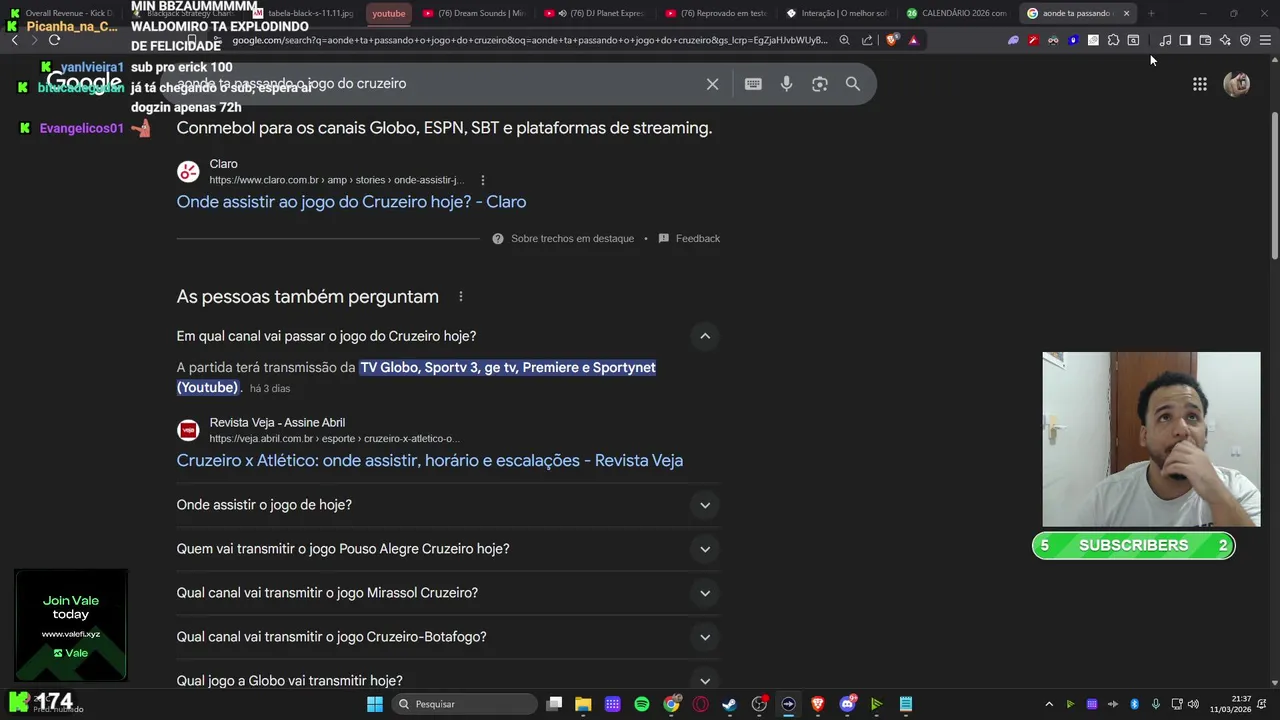This screenshot has height=720, width=1280.
Task: Go back to the previous page
Action: coord(14,40)
